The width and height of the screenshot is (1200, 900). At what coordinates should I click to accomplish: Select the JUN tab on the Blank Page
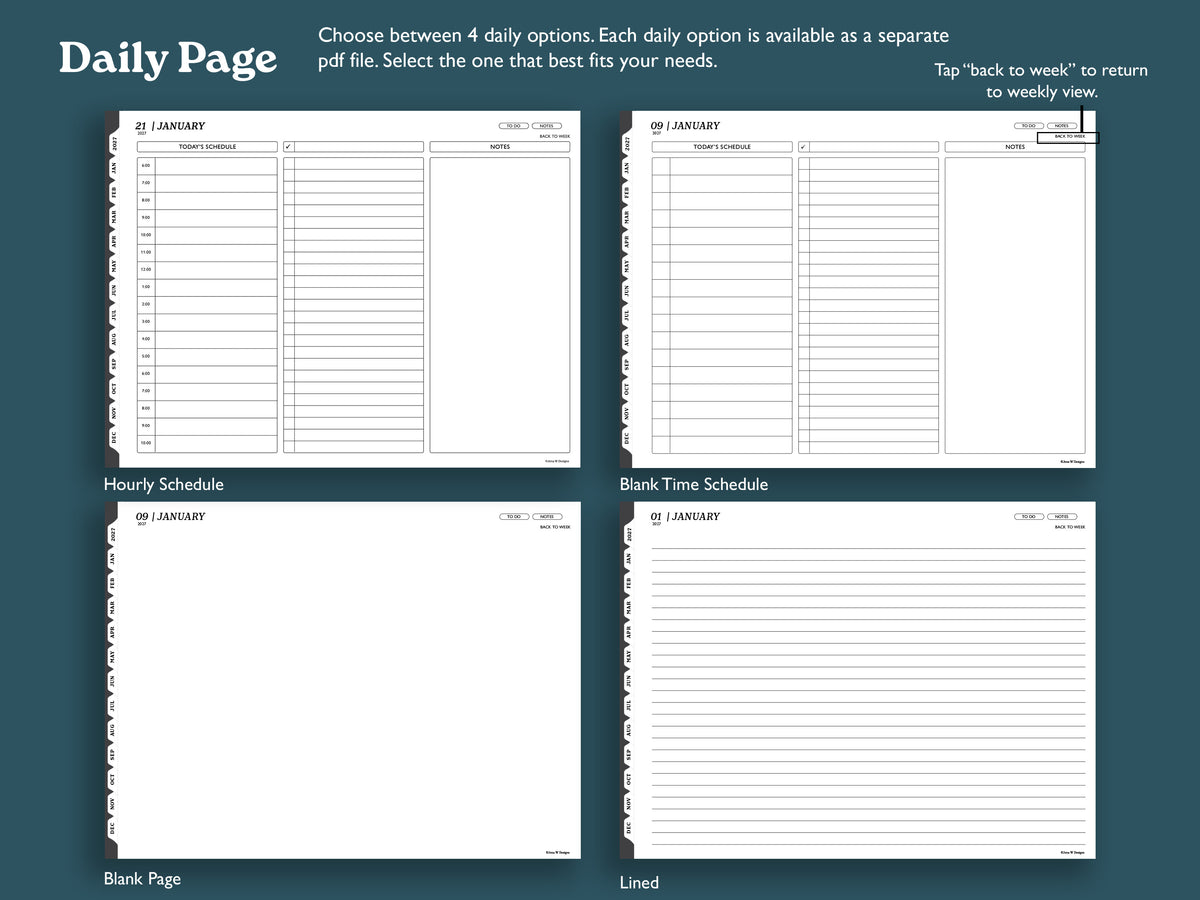point(113,681)
